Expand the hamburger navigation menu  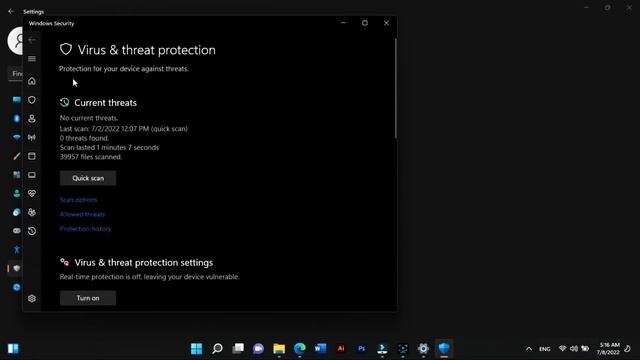pos(32,59)
